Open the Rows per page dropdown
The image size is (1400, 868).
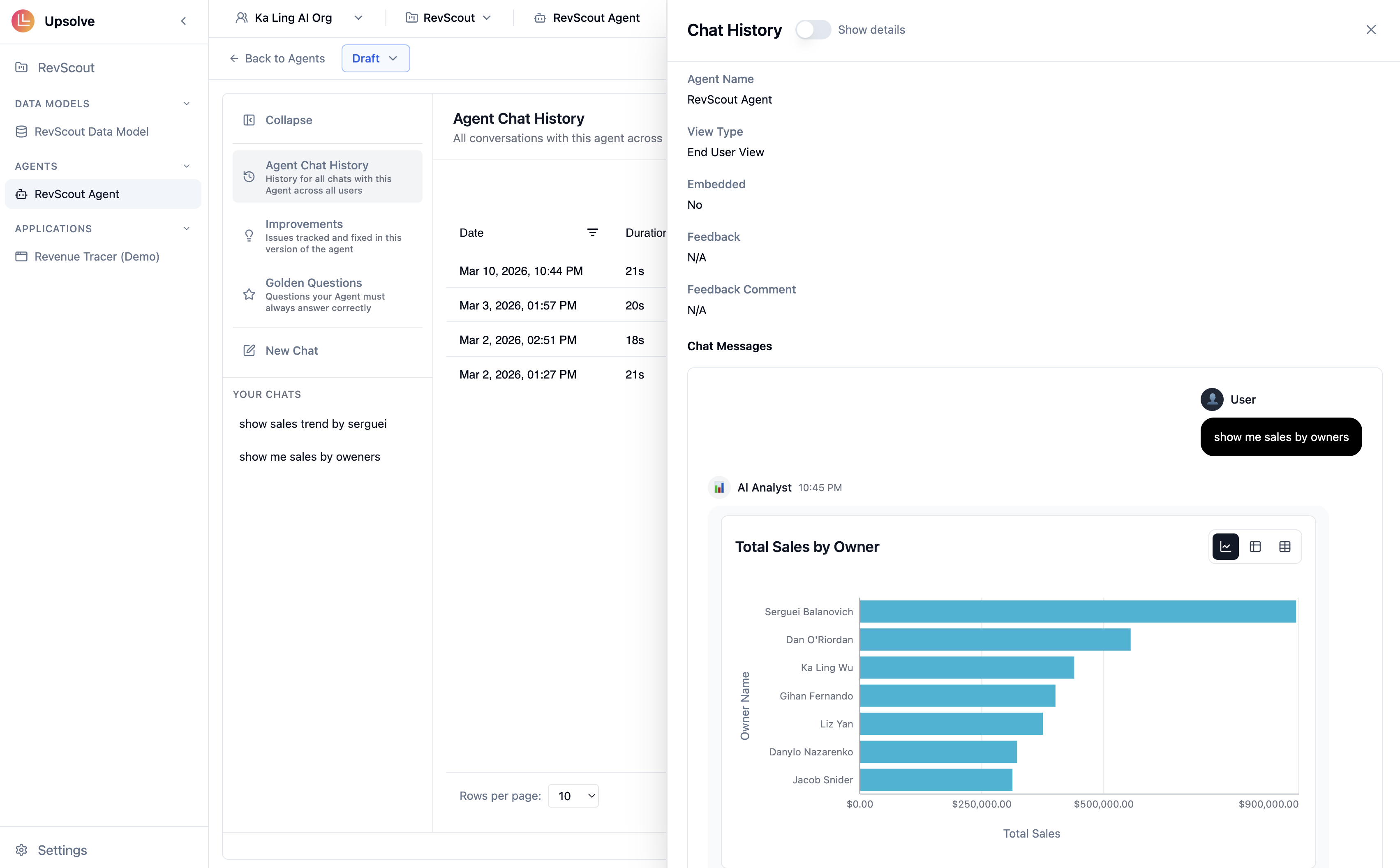[573, 796]
